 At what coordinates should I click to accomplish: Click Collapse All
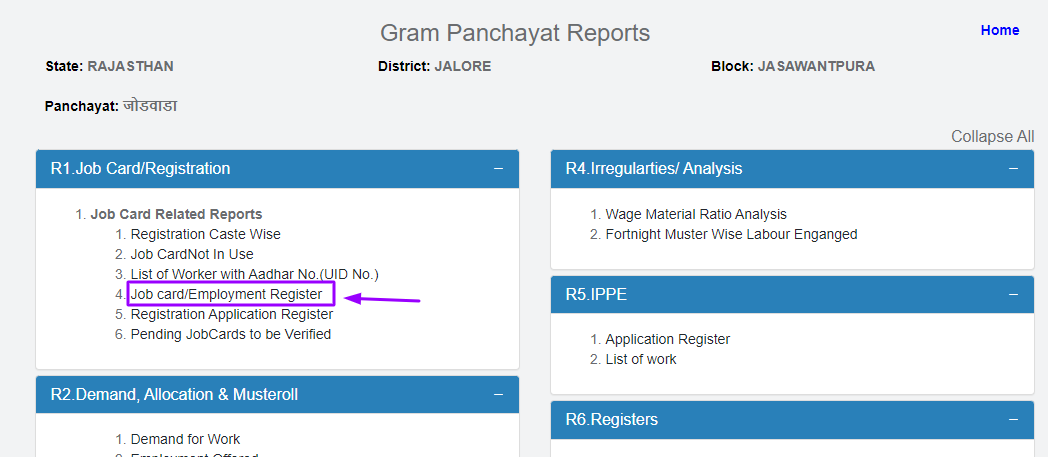[993, 136]
